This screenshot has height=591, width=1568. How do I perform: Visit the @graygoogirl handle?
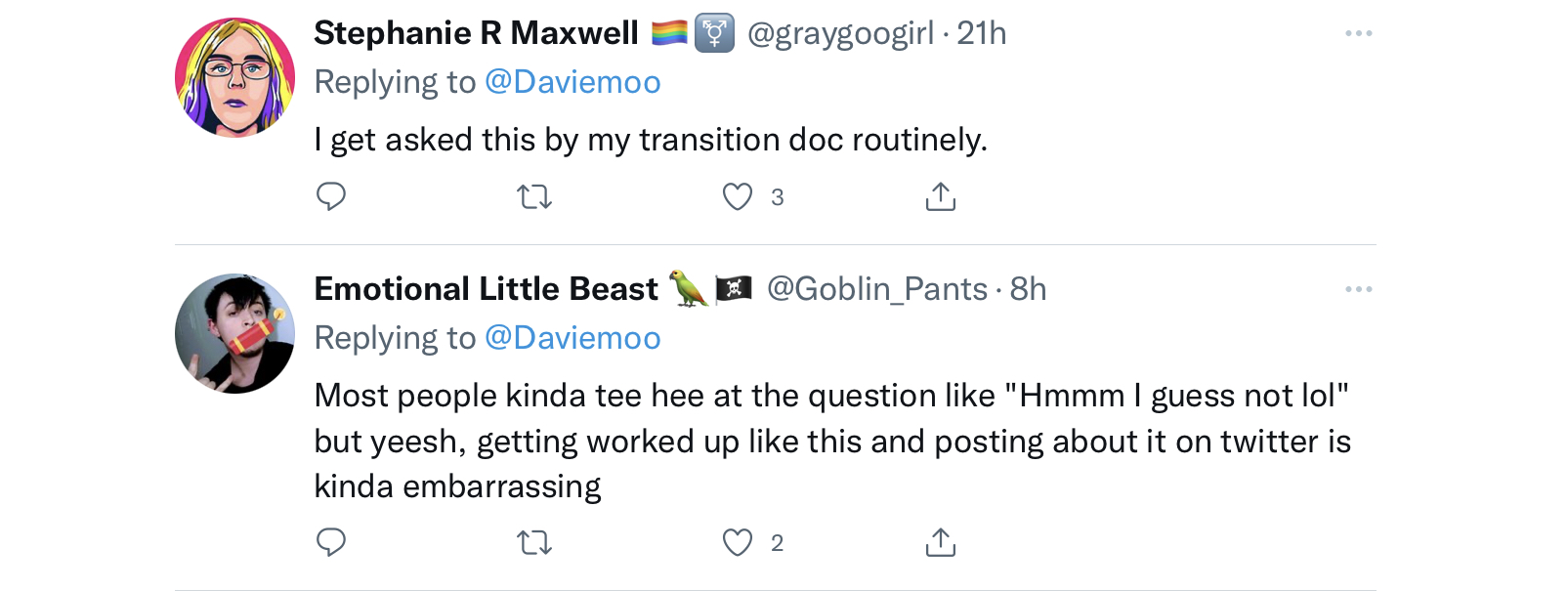coord(840,33)
